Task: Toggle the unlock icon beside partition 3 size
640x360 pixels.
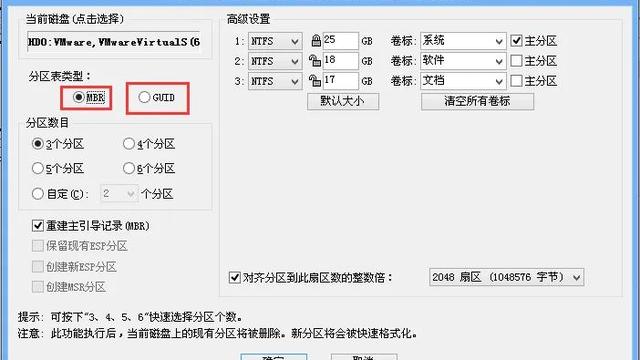Action: (315, 81)
